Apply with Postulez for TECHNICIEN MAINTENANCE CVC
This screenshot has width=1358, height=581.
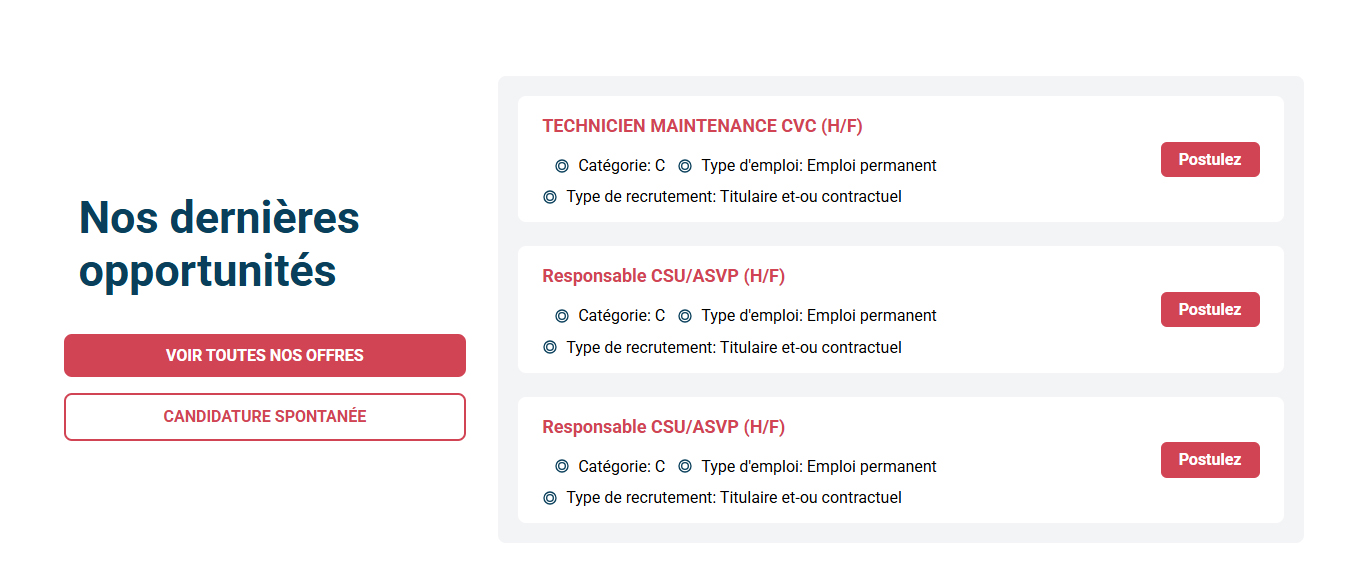click(1209, 160)
